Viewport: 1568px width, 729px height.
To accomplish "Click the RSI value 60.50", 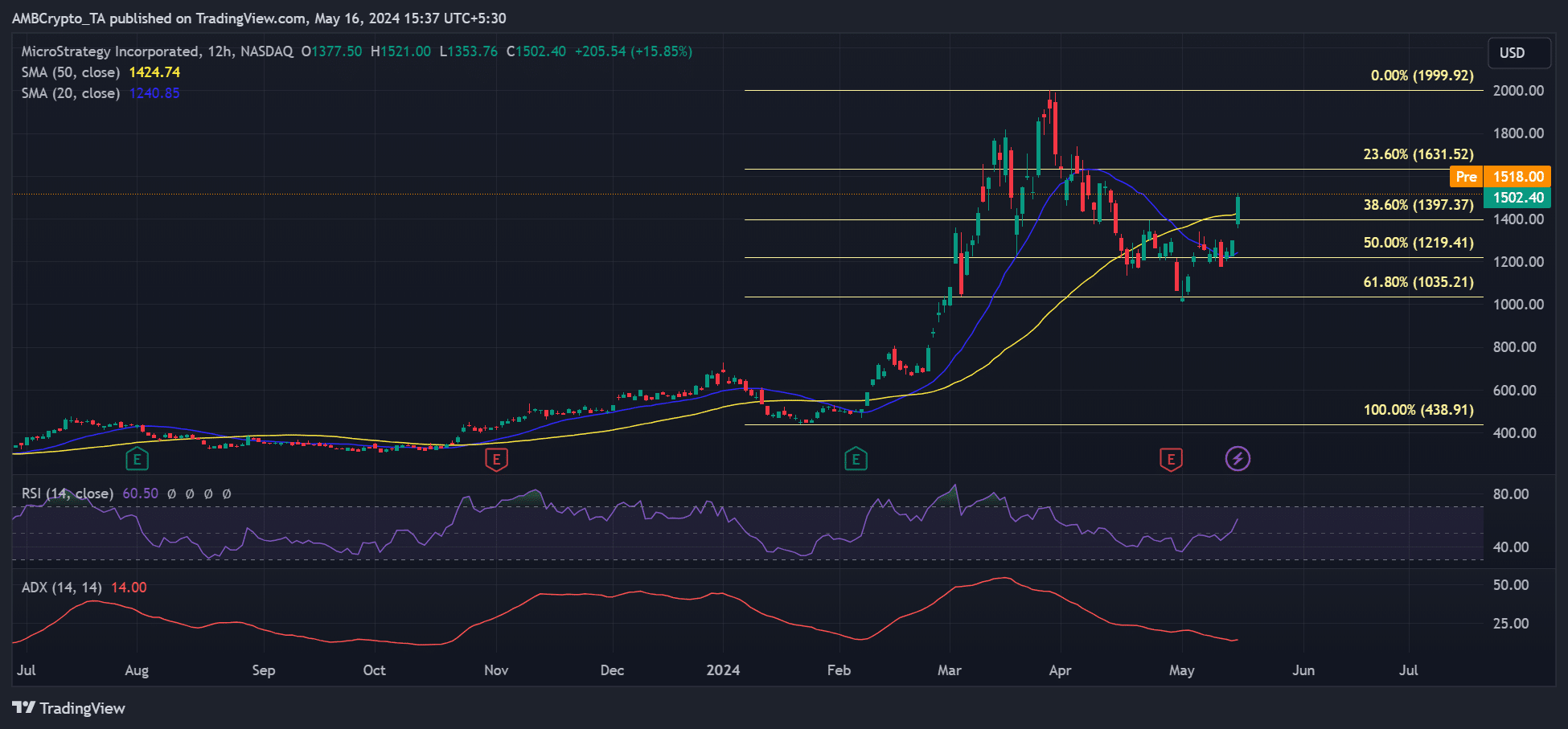I will pos(140,494).
